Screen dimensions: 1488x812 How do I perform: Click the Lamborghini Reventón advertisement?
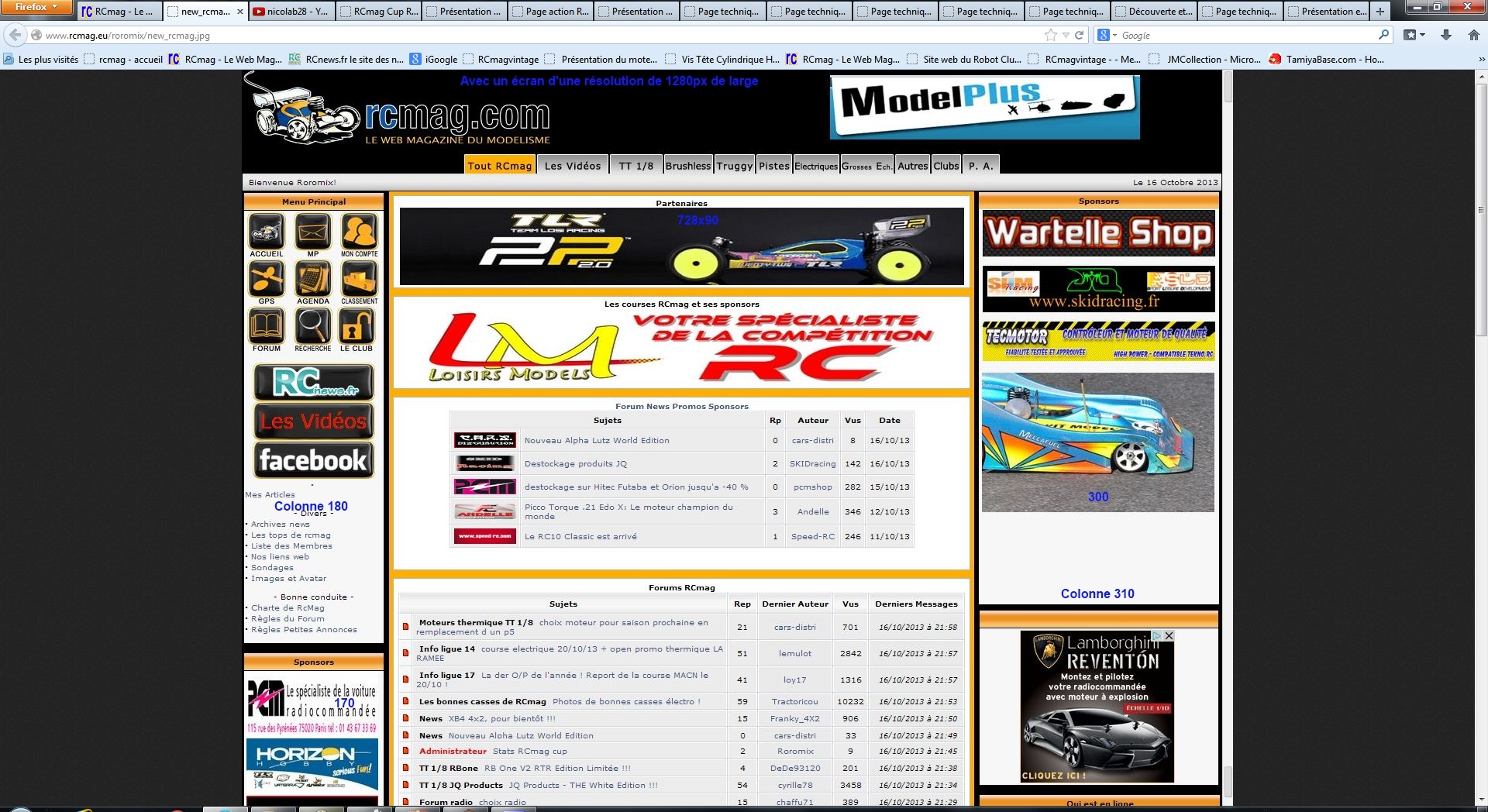1097,707
